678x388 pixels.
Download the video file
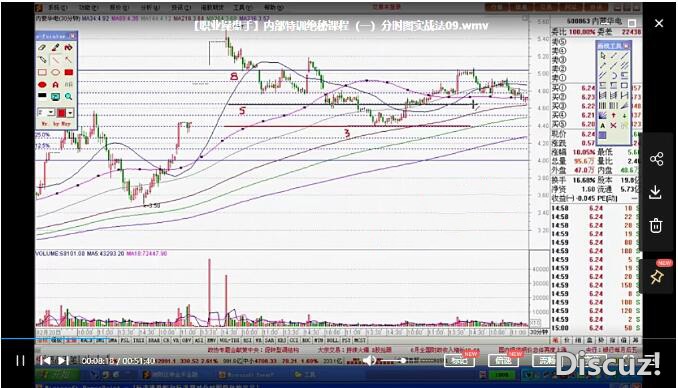[656, 192]
